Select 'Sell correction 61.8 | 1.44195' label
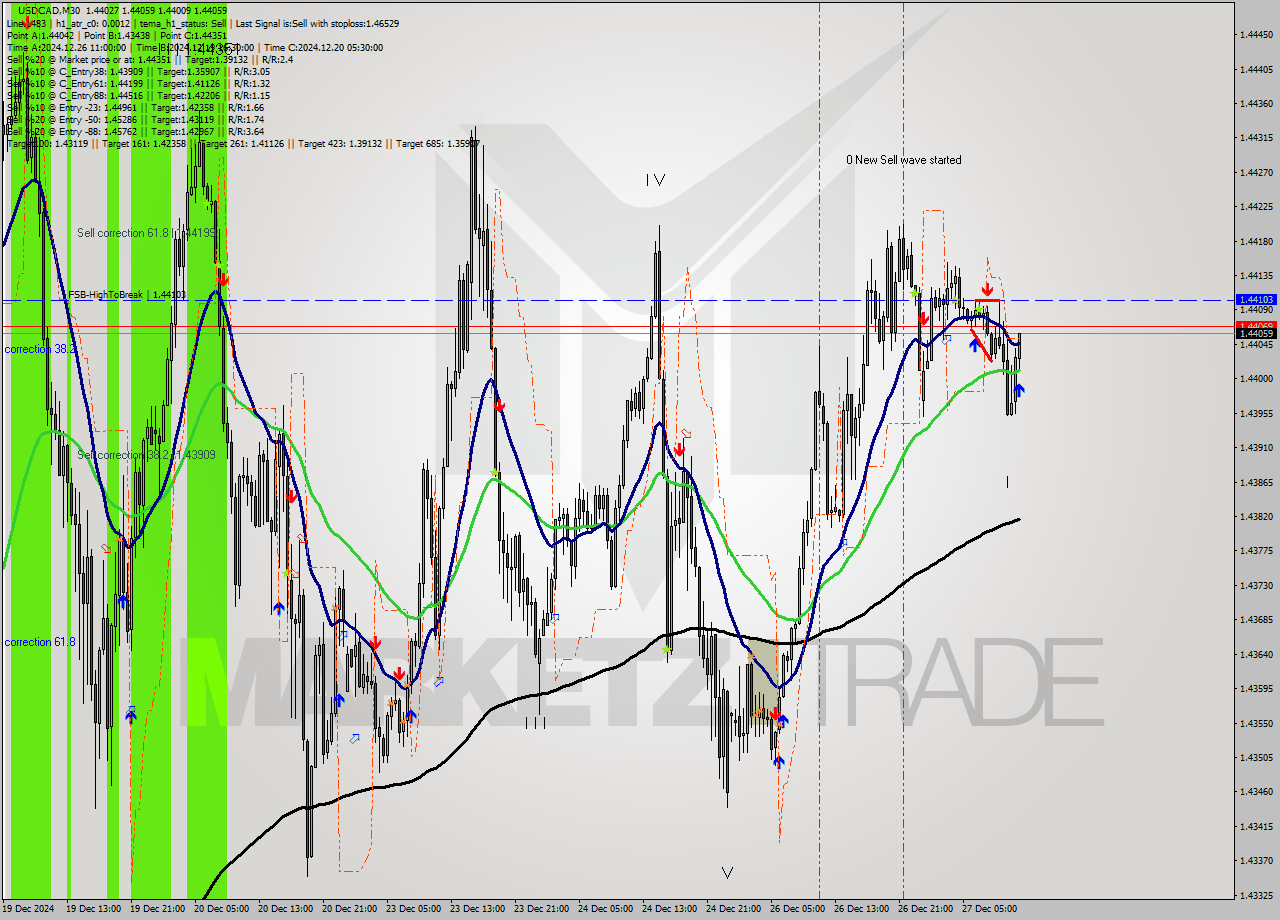 (148, 233)
